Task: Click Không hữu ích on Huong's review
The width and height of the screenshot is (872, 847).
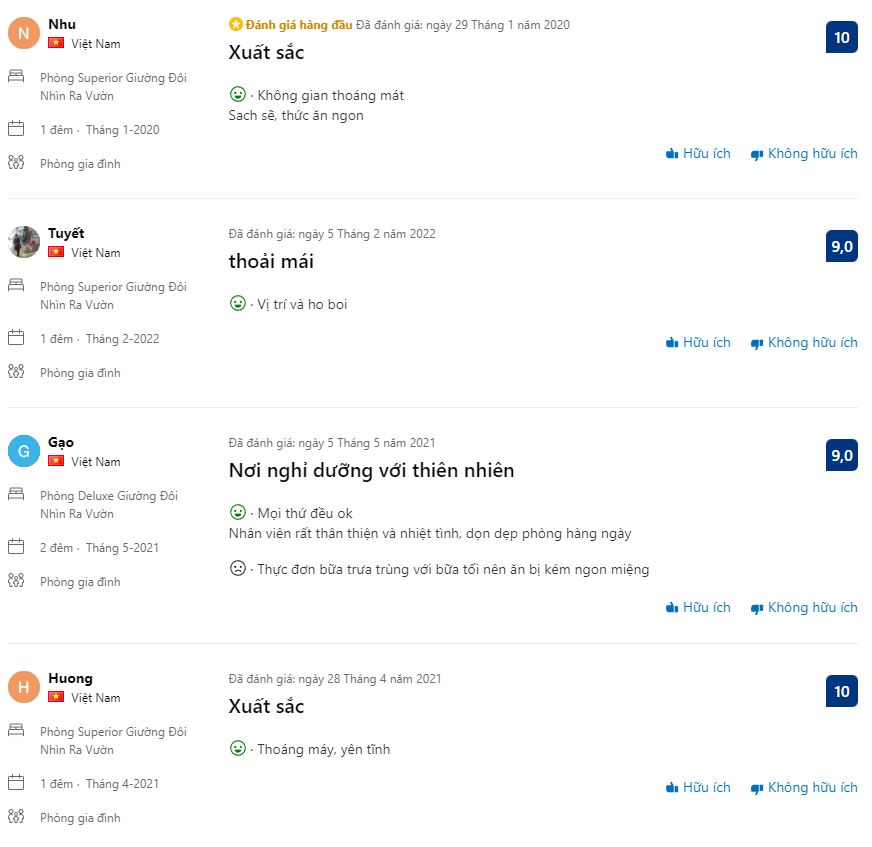Action: coord(804,788)
